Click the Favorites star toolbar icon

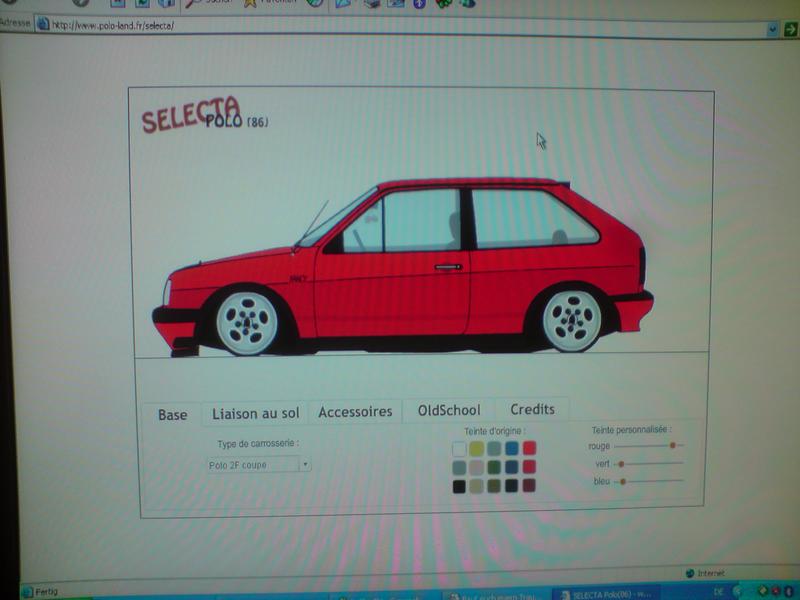pos(249,3)
